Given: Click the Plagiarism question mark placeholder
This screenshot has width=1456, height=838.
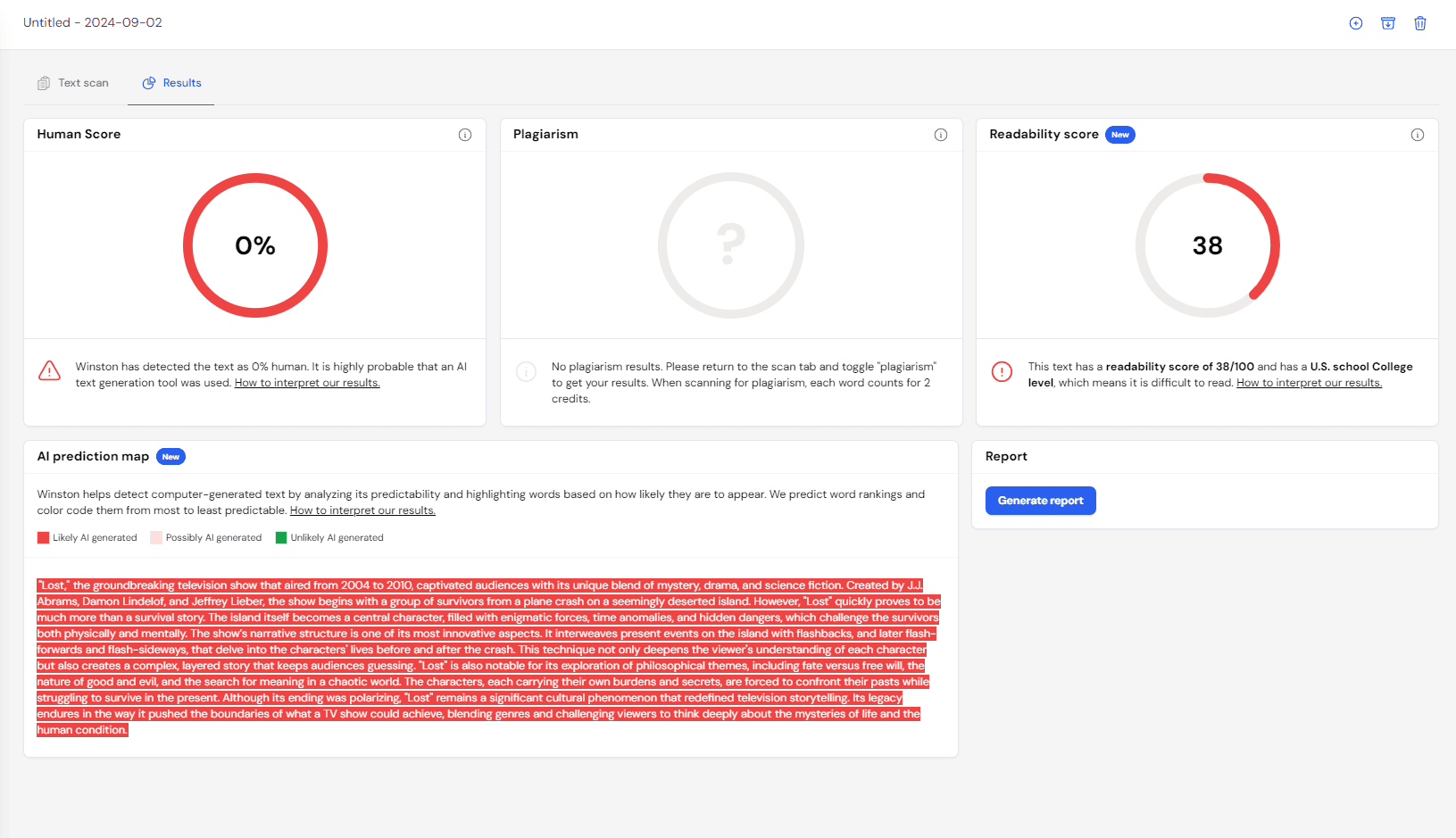Looking at the screenshot, I should click(730, 245).
